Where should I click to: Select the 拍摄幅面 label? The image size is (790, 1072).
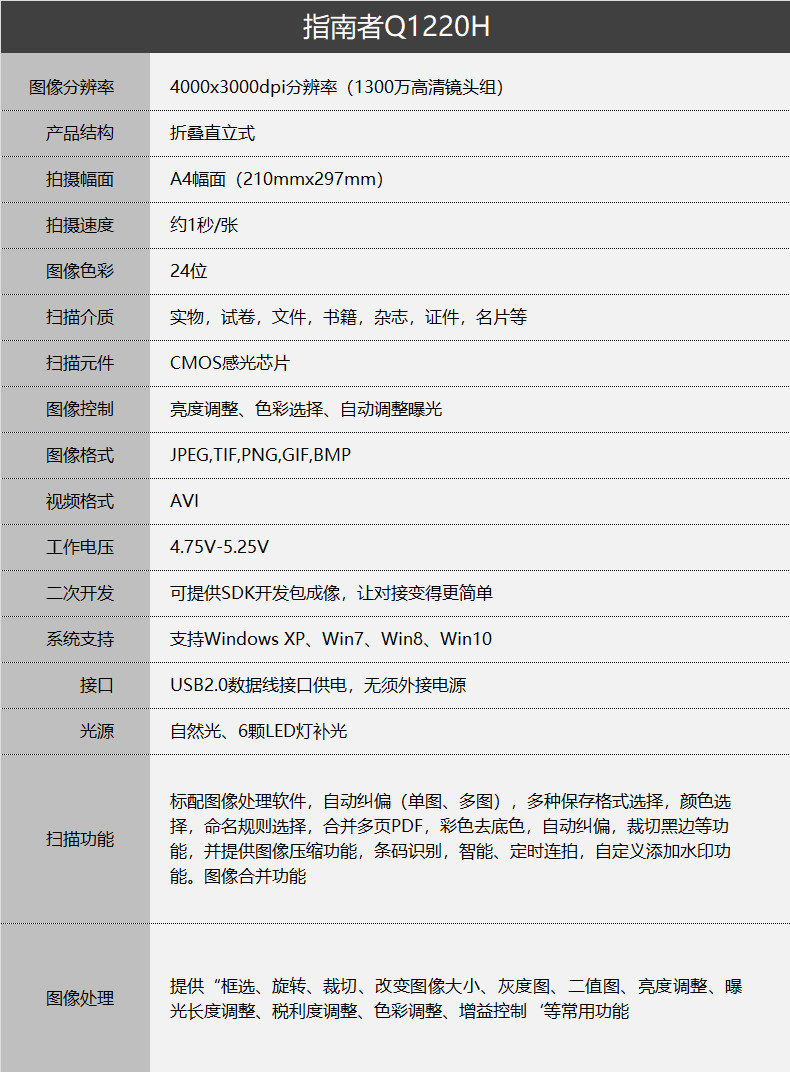(80, 179)
